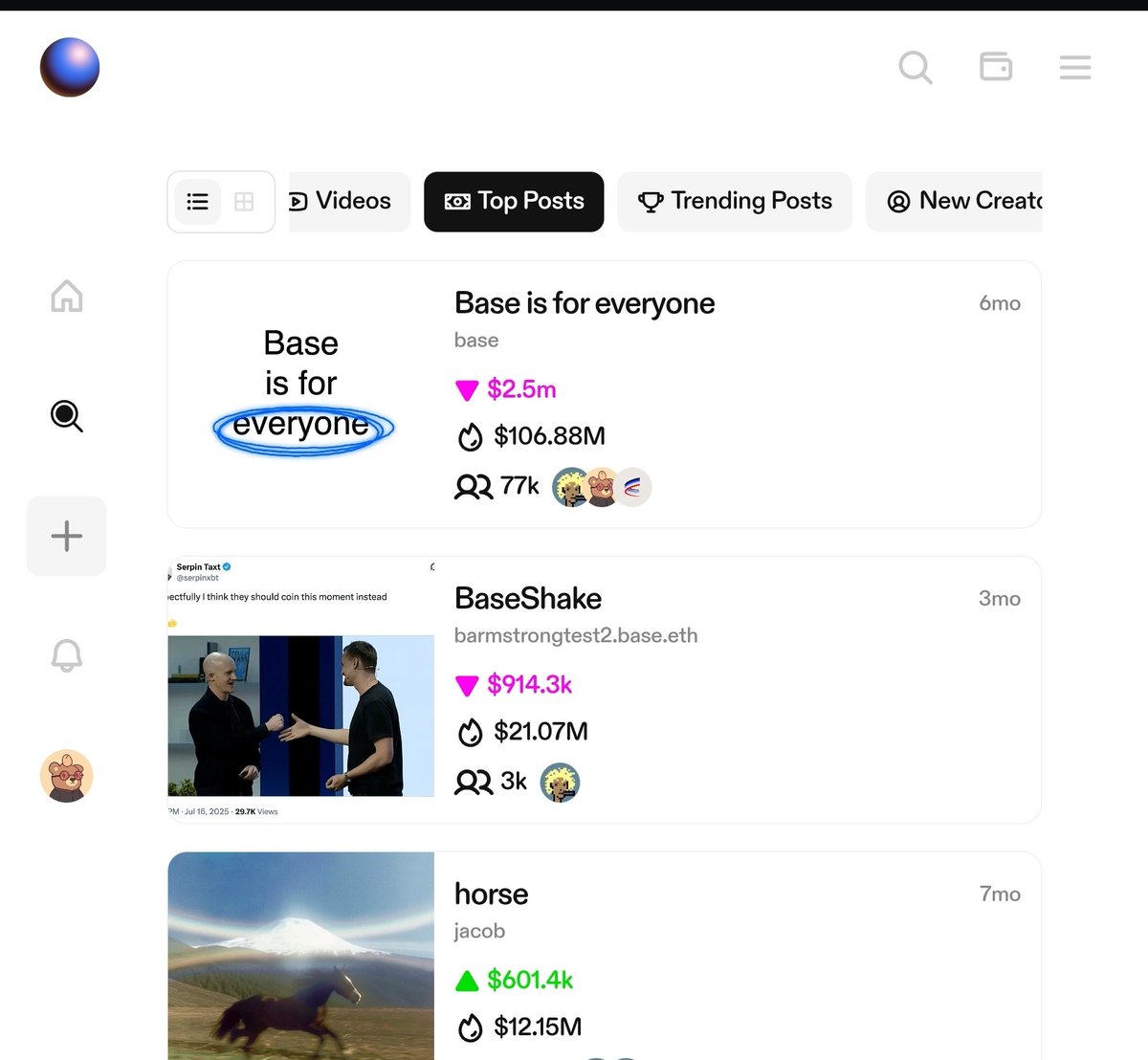Click the green up triangle beside $601.4k

[467, 981]
